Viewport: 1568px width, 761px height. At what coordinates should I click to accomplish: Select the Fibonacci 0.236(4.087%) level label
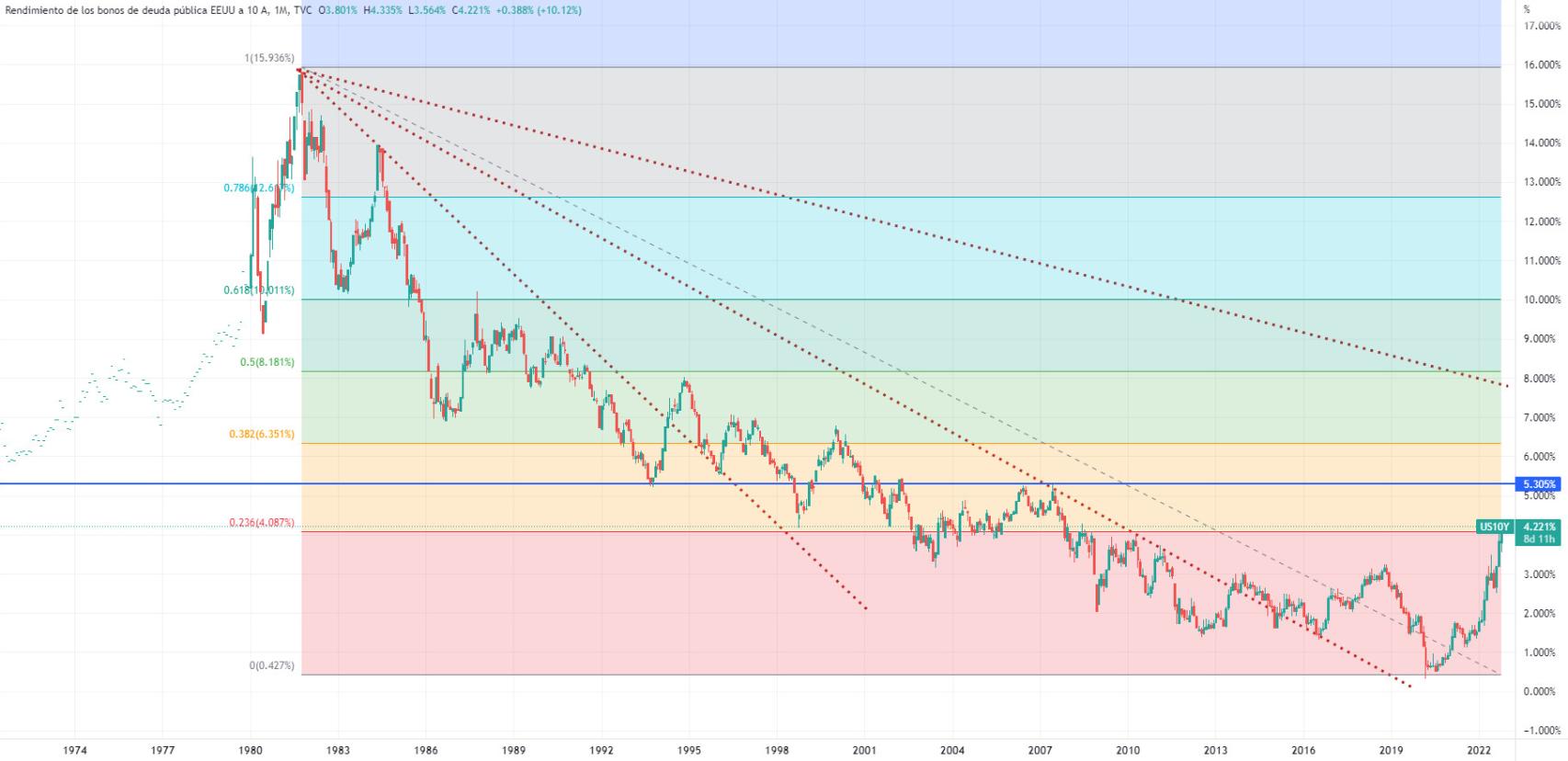point(262,523)
